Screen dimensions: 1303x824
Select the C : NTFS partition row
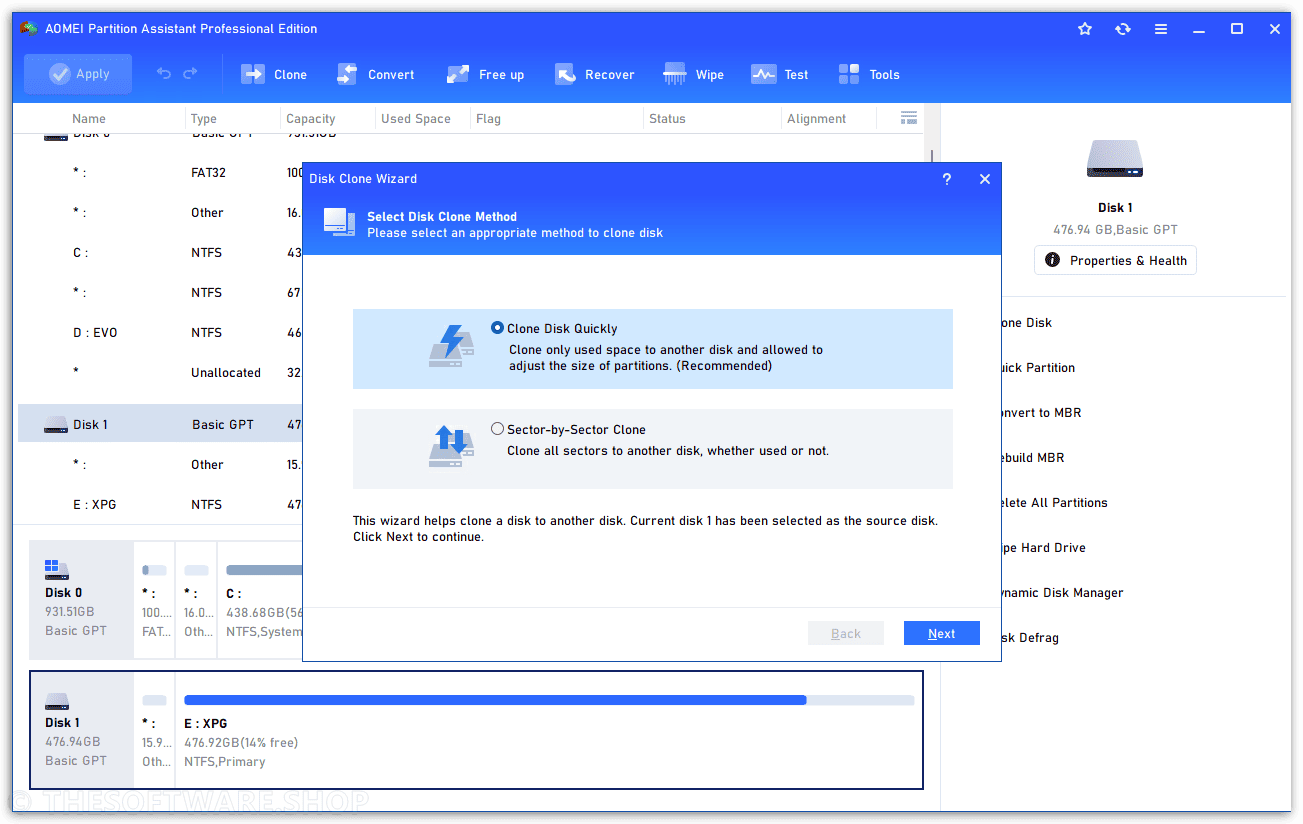point(160,252)
